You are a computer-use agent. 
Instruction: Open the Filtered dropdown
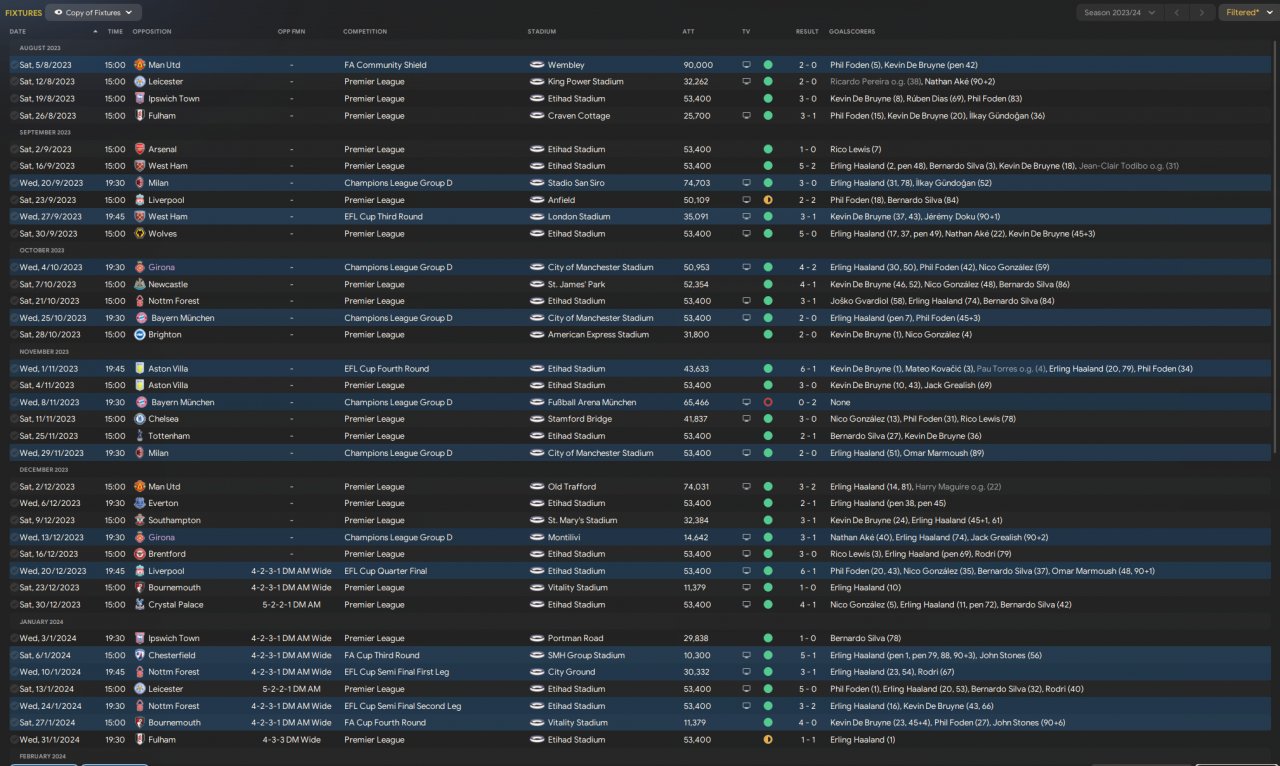pos(1247,13)
